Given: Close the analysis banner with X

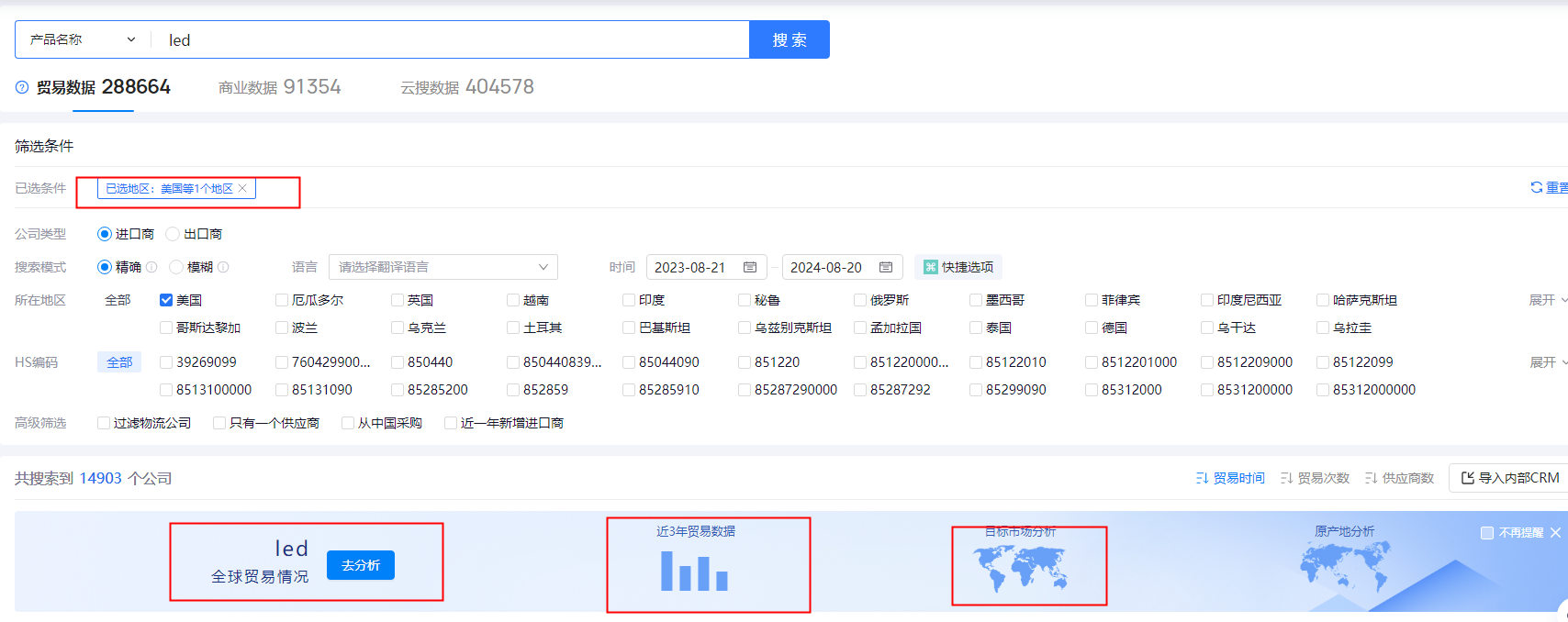Looking at the screenshot, I should [x=1555, y=532].
